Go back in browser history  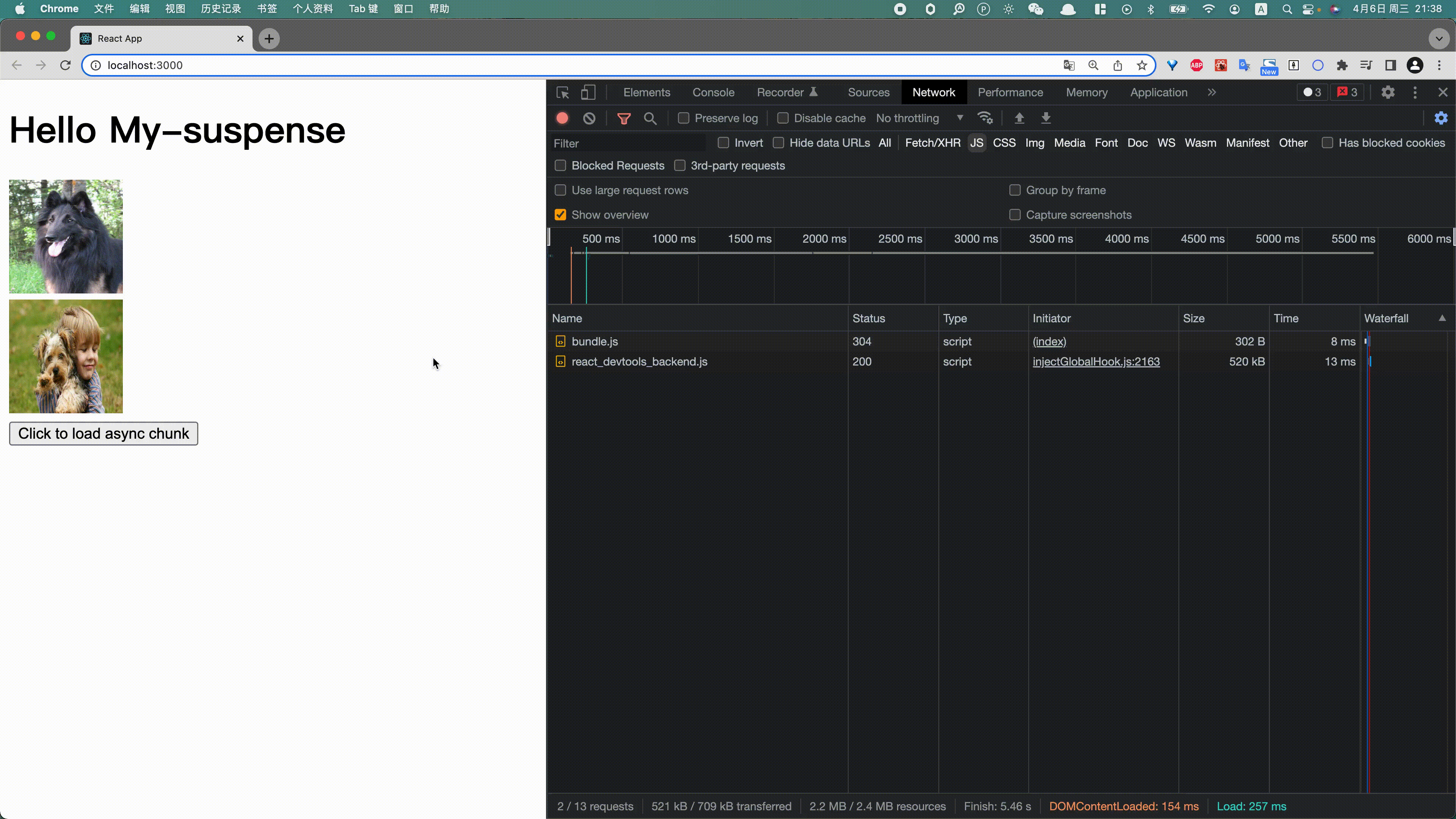coord(16,65)
